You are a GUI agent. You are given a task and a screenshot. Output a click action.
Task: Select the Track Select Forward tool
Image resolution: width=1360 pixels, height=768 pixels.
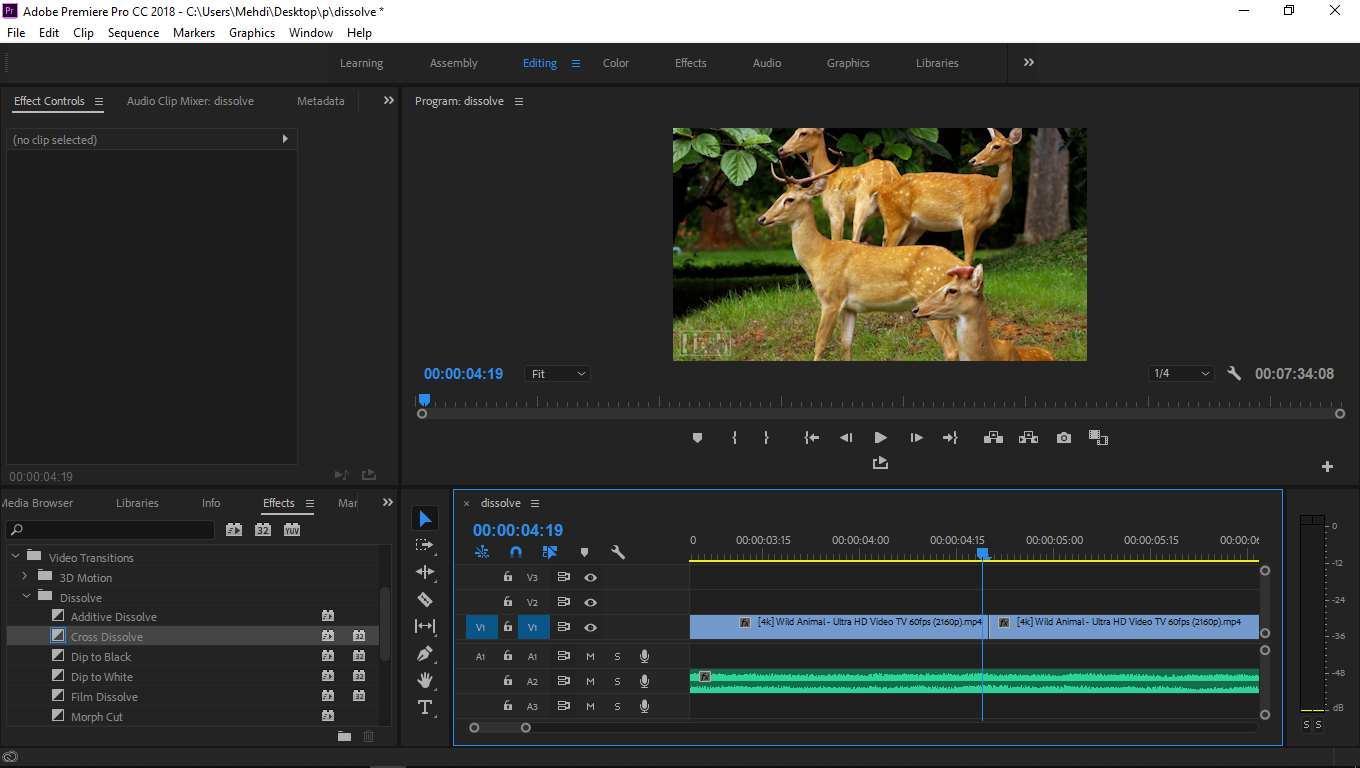(x=425, y=545)
